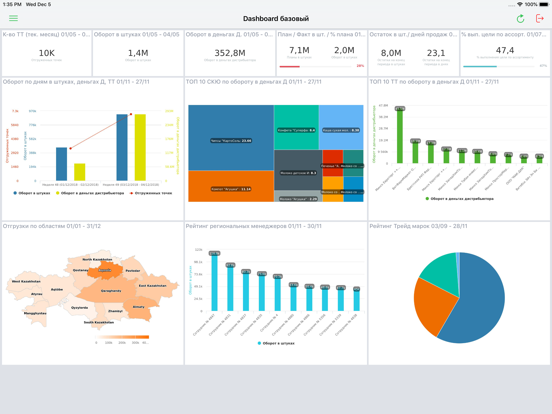Click the tallest green bar in TOP 10 TT
The image size is (552, 414).
[x=400, y=136]
